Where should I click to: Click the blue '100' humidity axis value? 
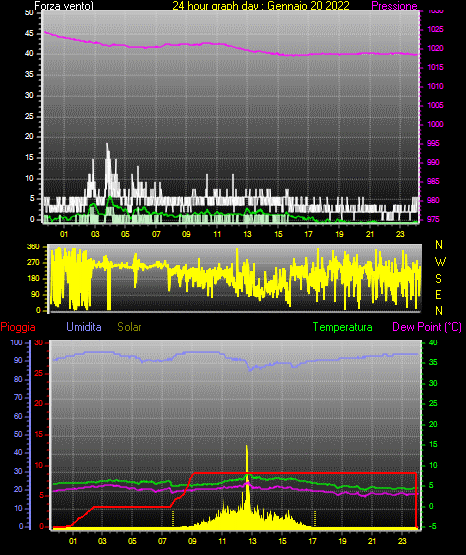(x=16, y=343)
